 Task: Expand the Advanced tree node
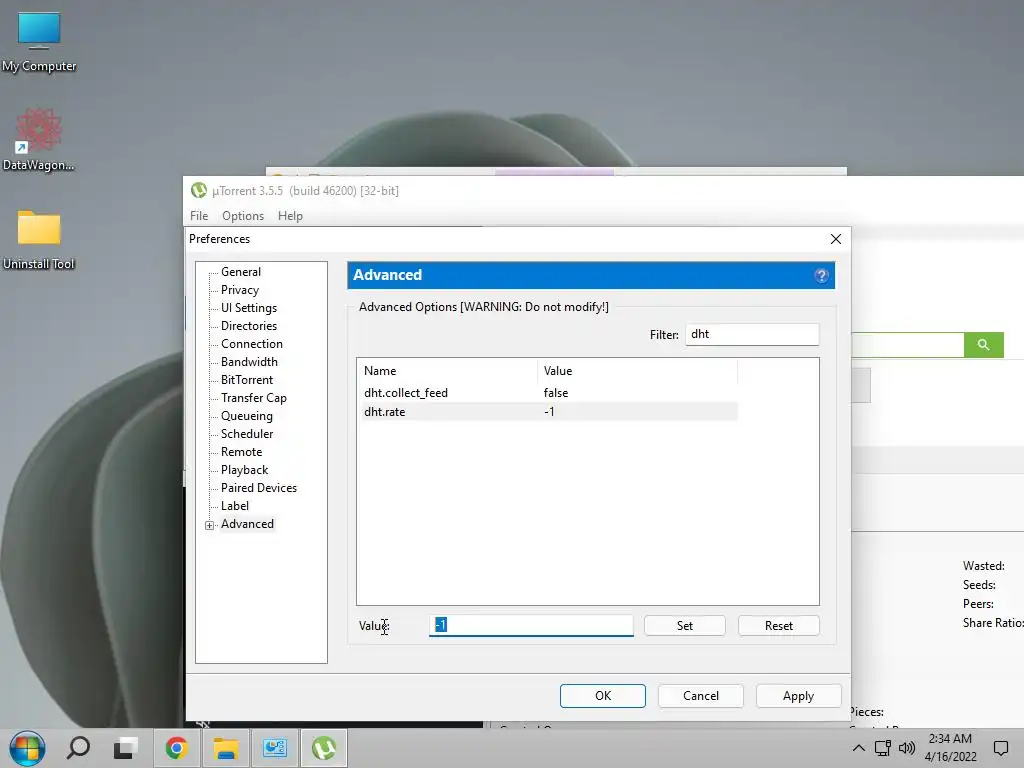click(x=209, y=525)
